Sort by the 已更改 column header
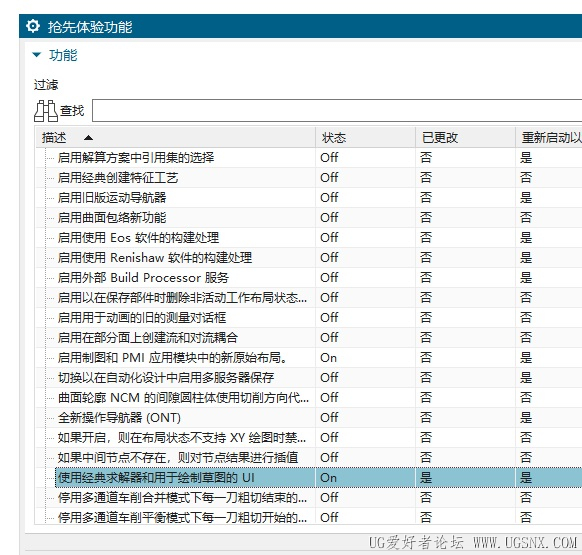 tap(465, 138)
